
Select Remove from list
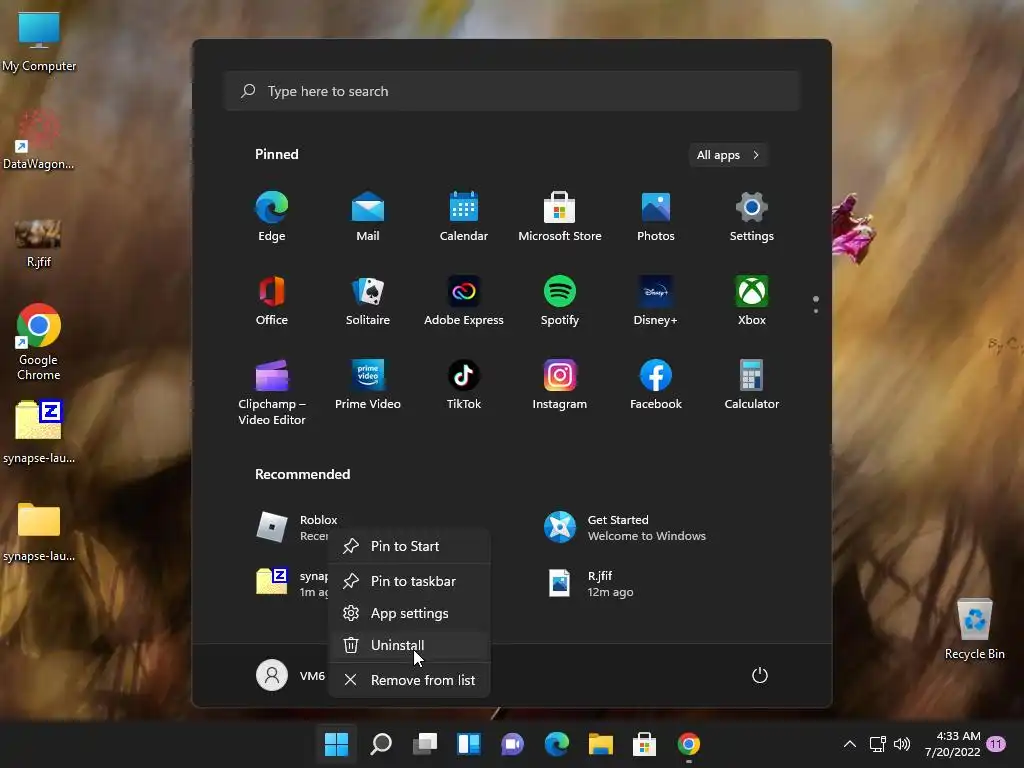409,680
